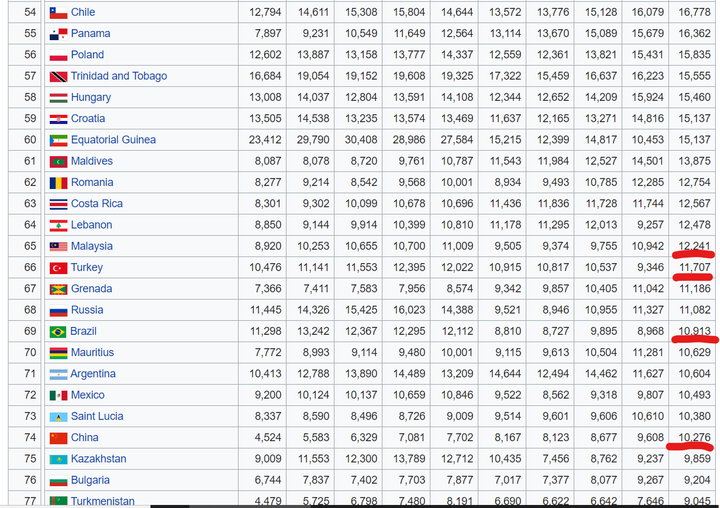Open the Turkey country link
Screen dimensions: 720x508
click(x=87, y=267)
